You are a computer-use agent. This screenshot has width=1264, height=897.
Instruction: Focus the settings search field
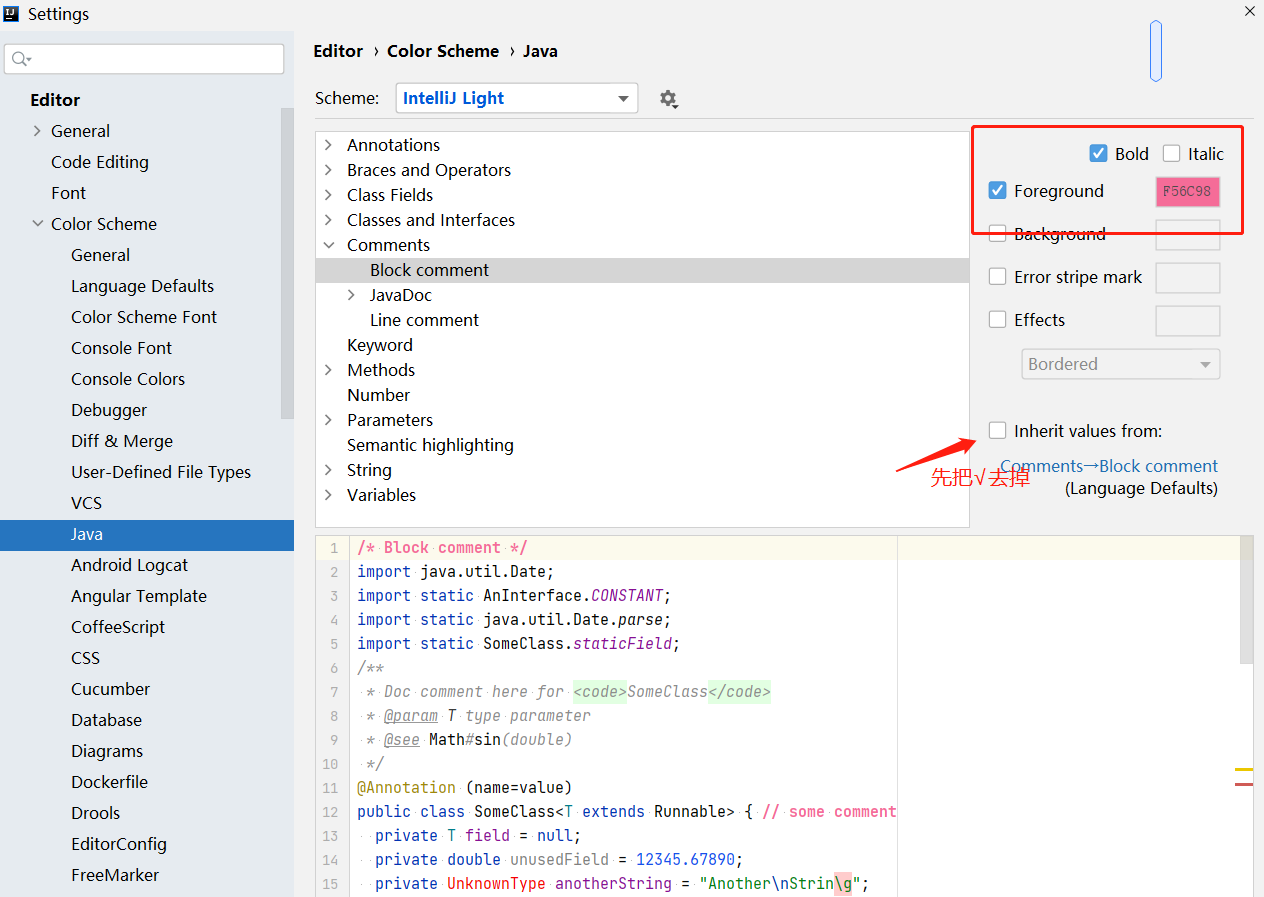(x=145, y=59)
